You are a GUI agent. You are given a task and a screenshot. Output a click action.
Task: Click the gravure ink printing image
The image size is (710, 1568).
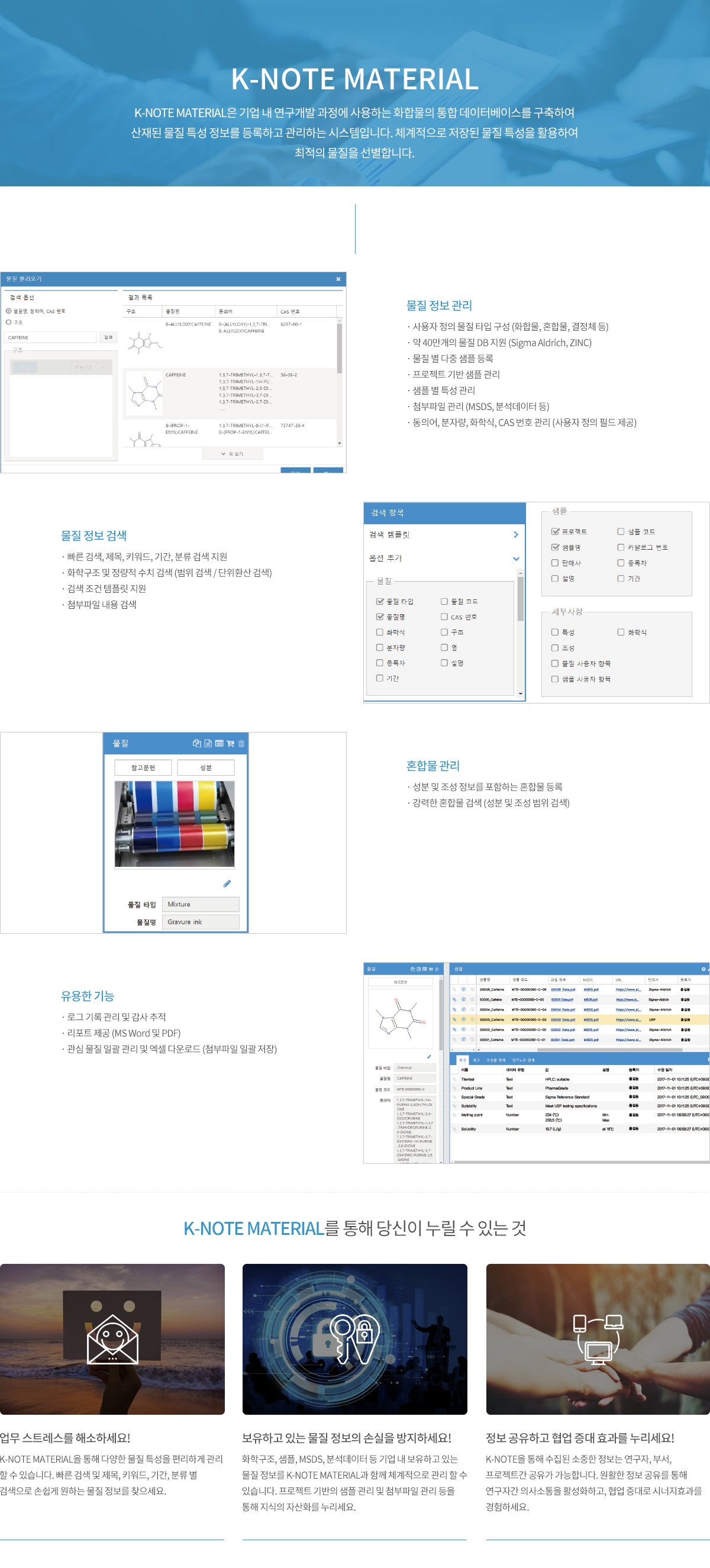tap(175, 824)
